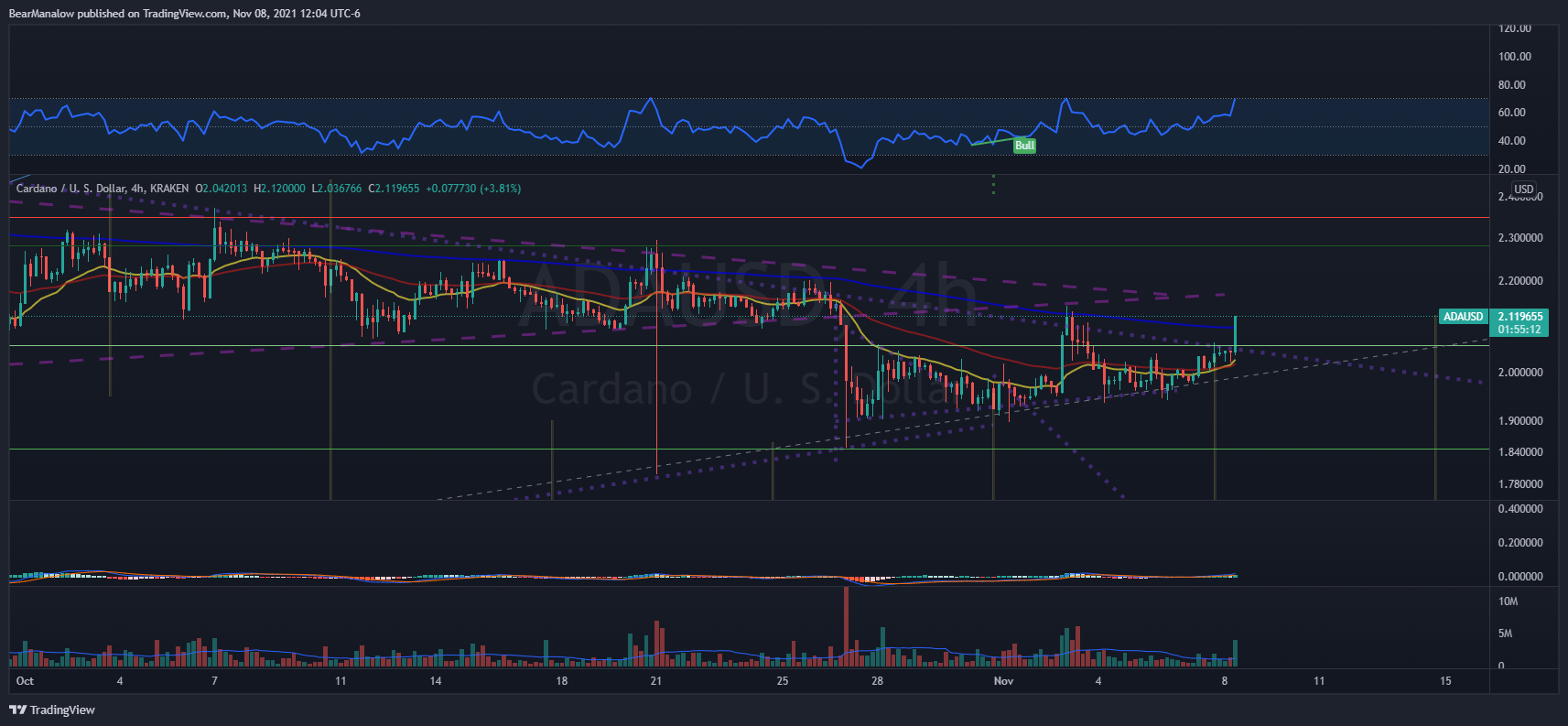Click the RSI 20.00 scale label

coord(1512,169)
